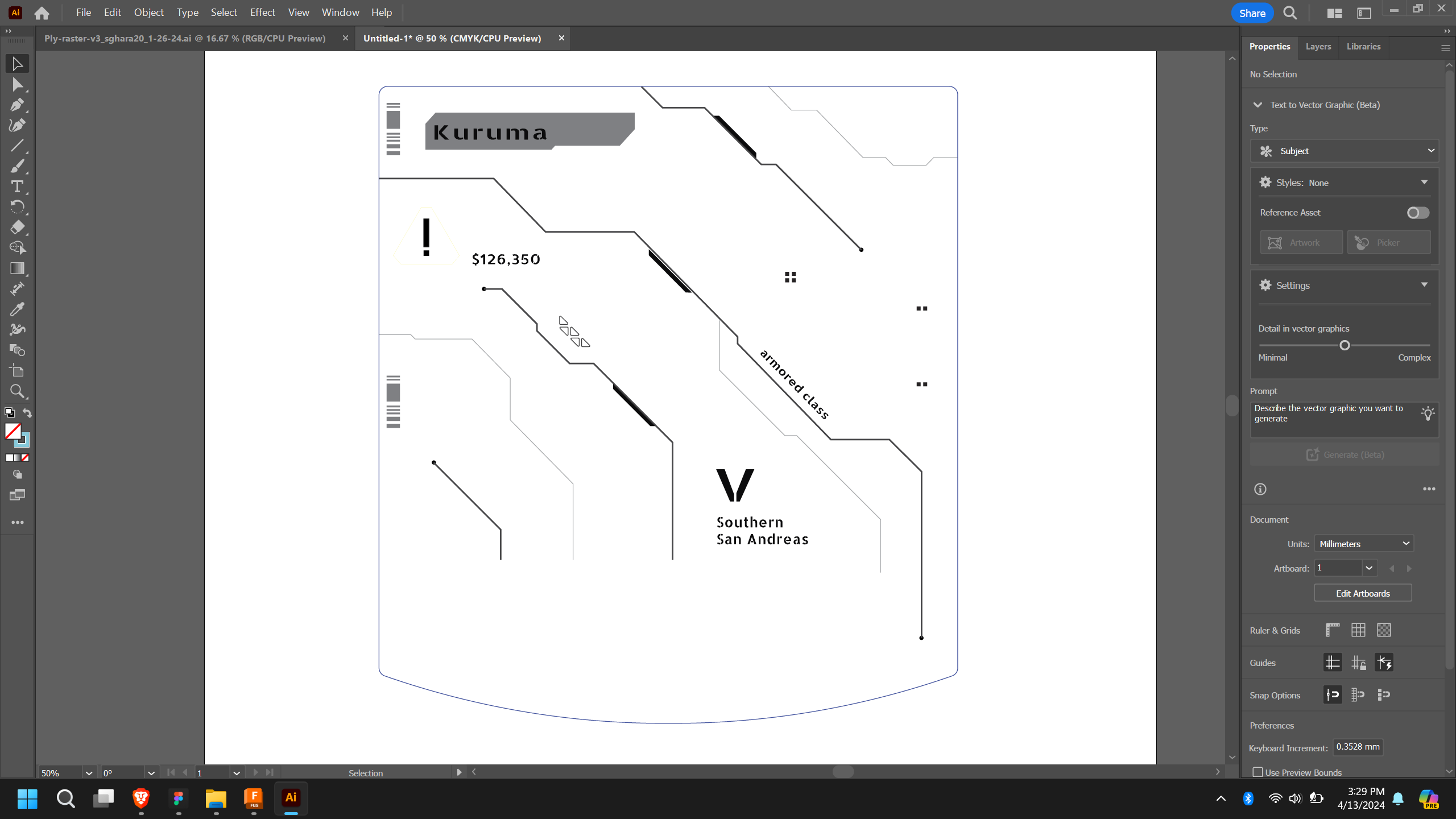Toggle Show Grid icon
This screenshot has width=1456, height=819.
tap(1358, 630)
